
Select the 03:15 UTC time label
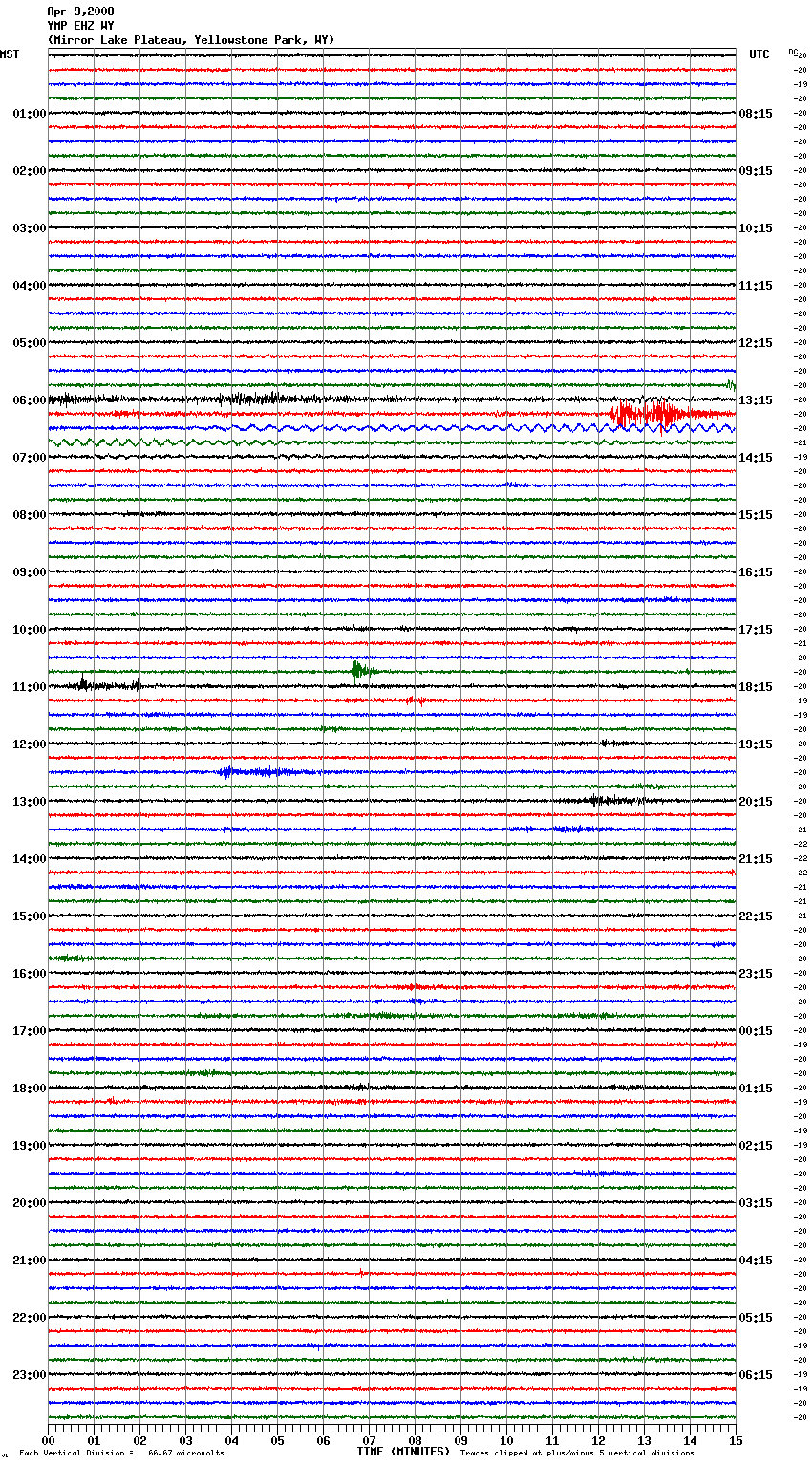[756, 1203]
